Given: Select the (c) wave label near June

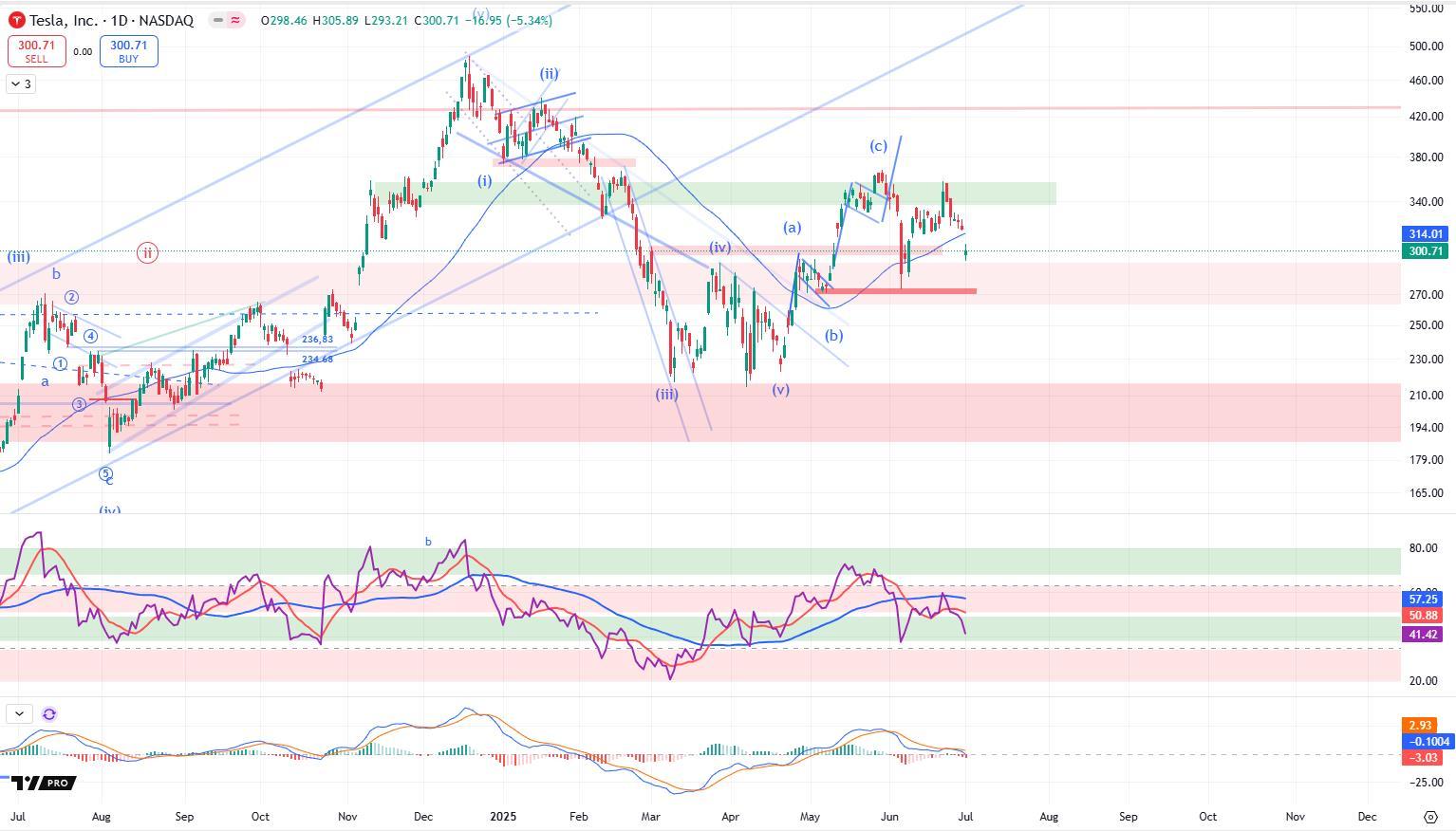Looking at the screenshot, I should coord(878,146).
